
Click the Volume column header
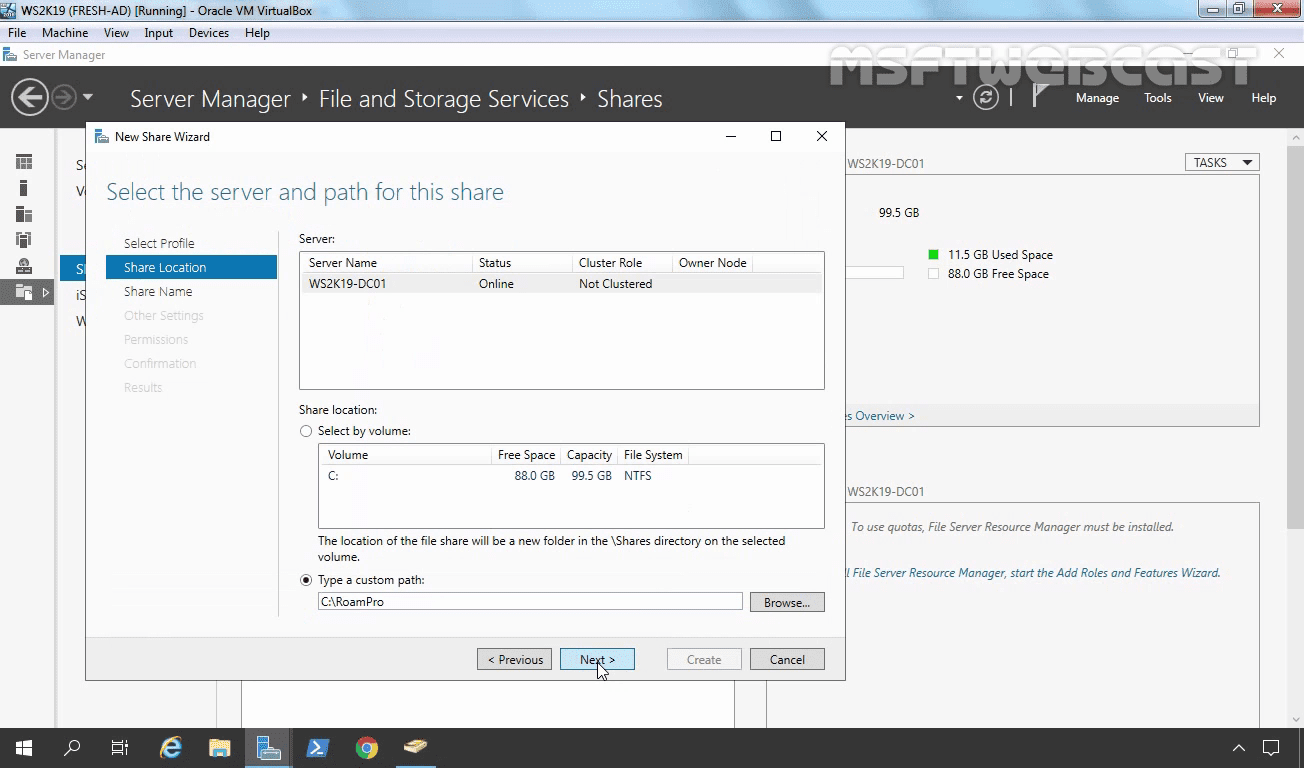[x=406, y=455]
